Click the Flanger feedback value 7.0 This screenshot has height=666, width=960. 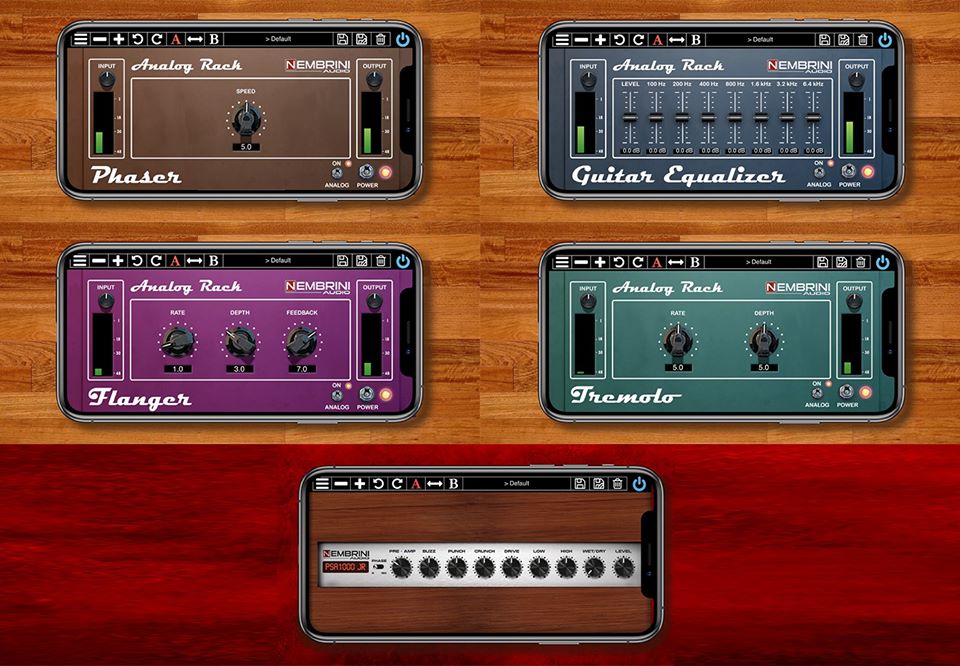tap(302, 369)
